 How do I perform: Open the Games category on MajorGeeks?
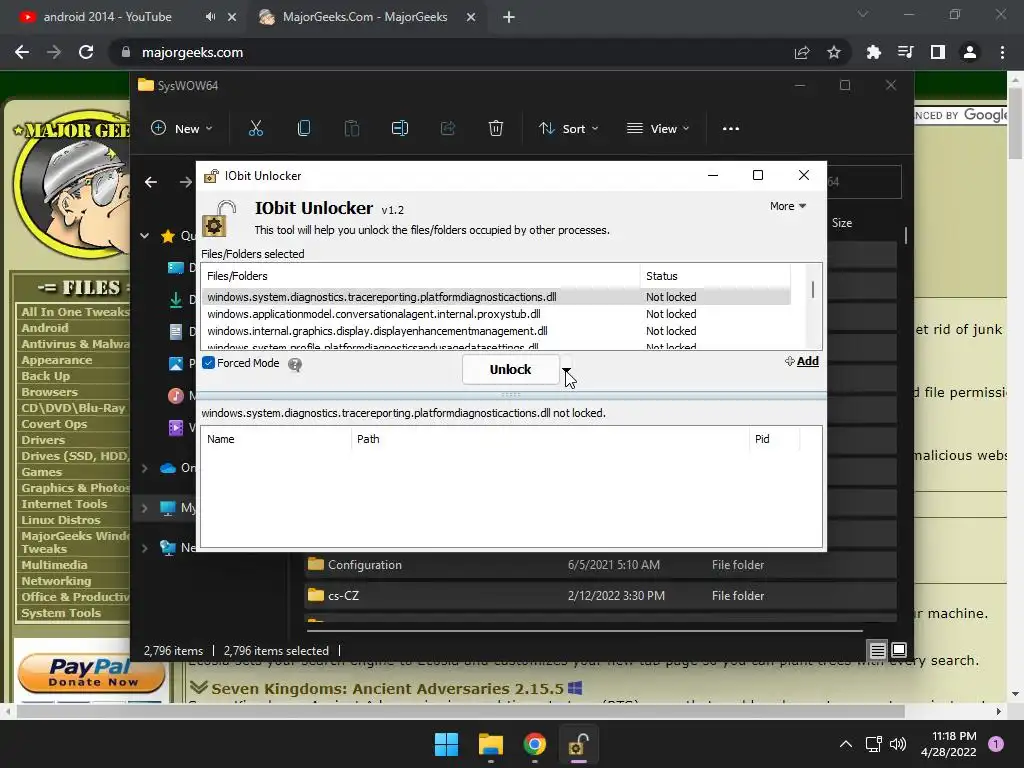coord(41,472)
